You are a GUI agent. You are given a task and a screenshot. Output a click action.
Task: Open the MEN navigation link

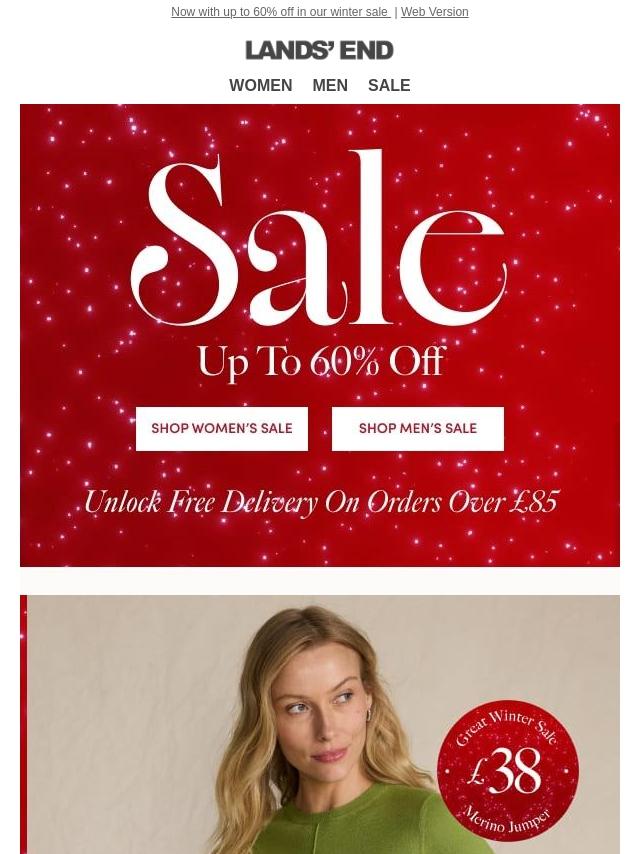pyautogui.click(x=330, y=85)
